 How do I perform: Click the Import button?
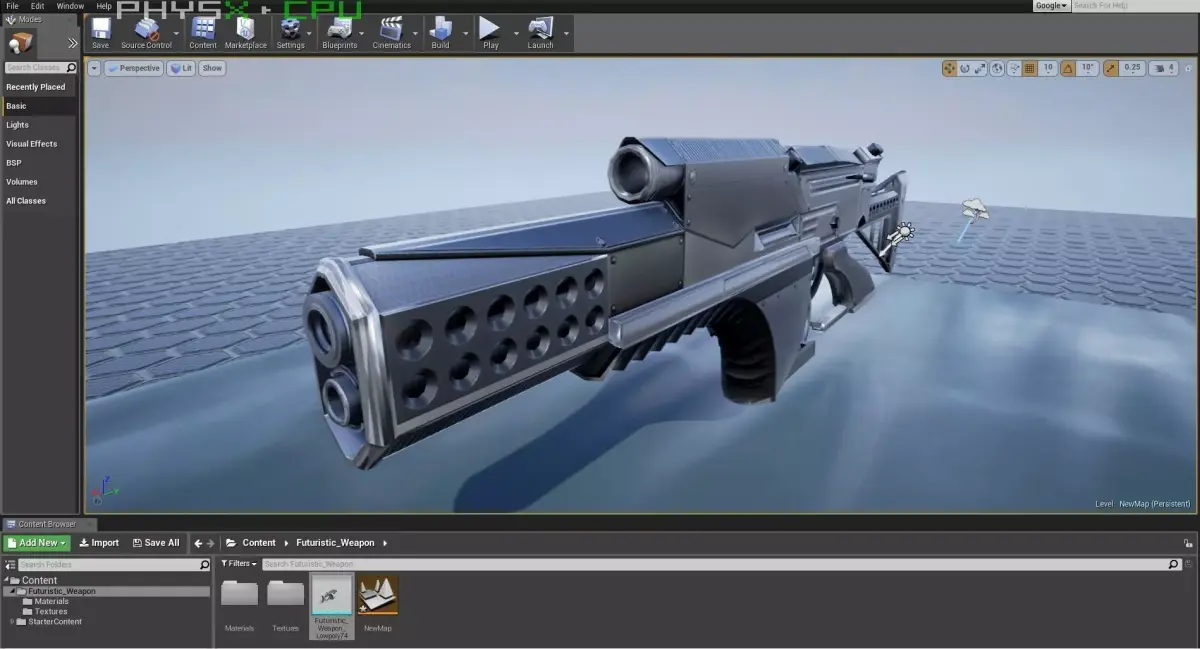tap(99, 543)
